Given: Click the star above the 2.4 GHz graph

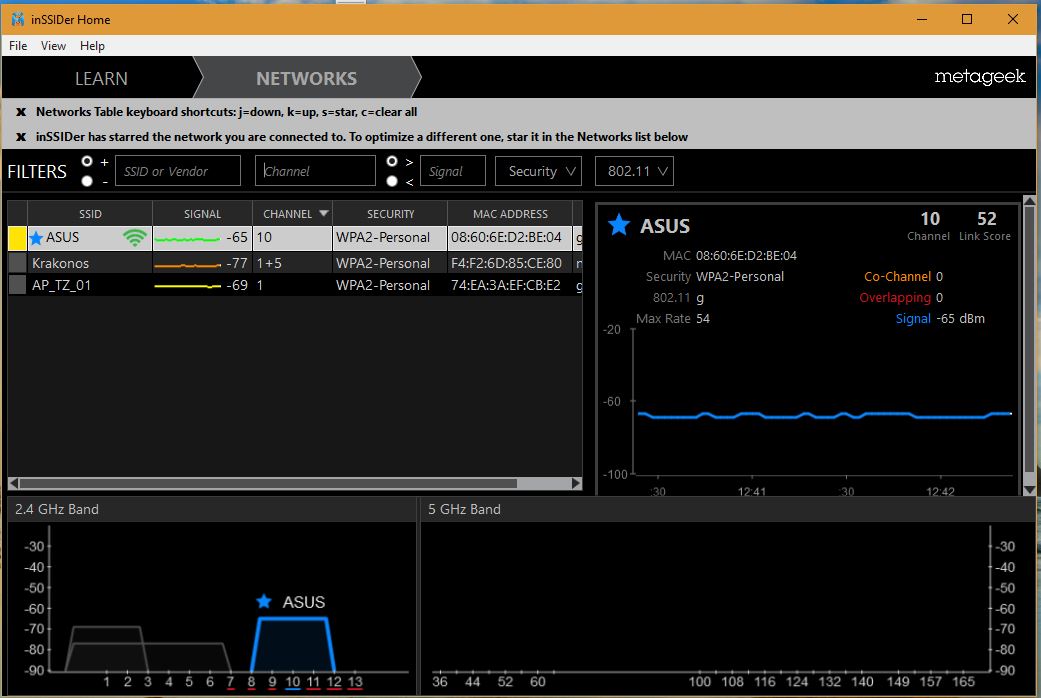Looking at the screenshot, I should click(264, 601).
